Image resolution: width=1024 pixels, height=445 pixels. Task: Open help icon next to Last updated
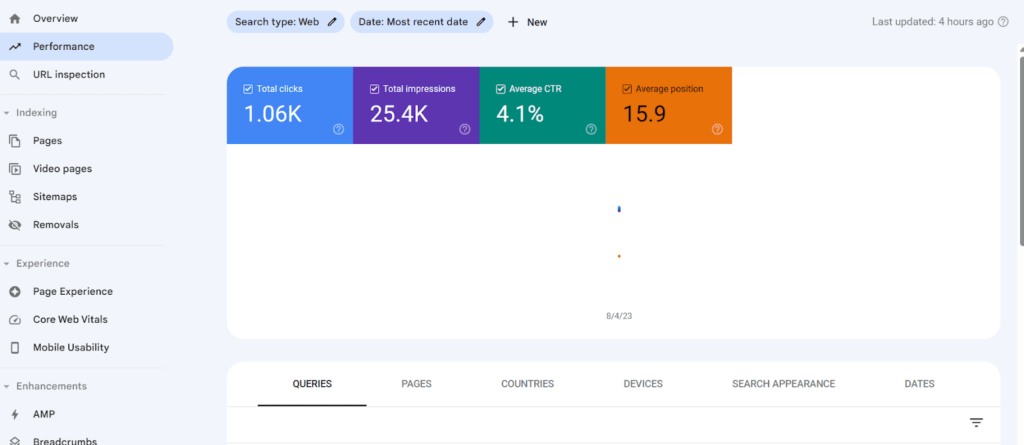coord(1004,22)
